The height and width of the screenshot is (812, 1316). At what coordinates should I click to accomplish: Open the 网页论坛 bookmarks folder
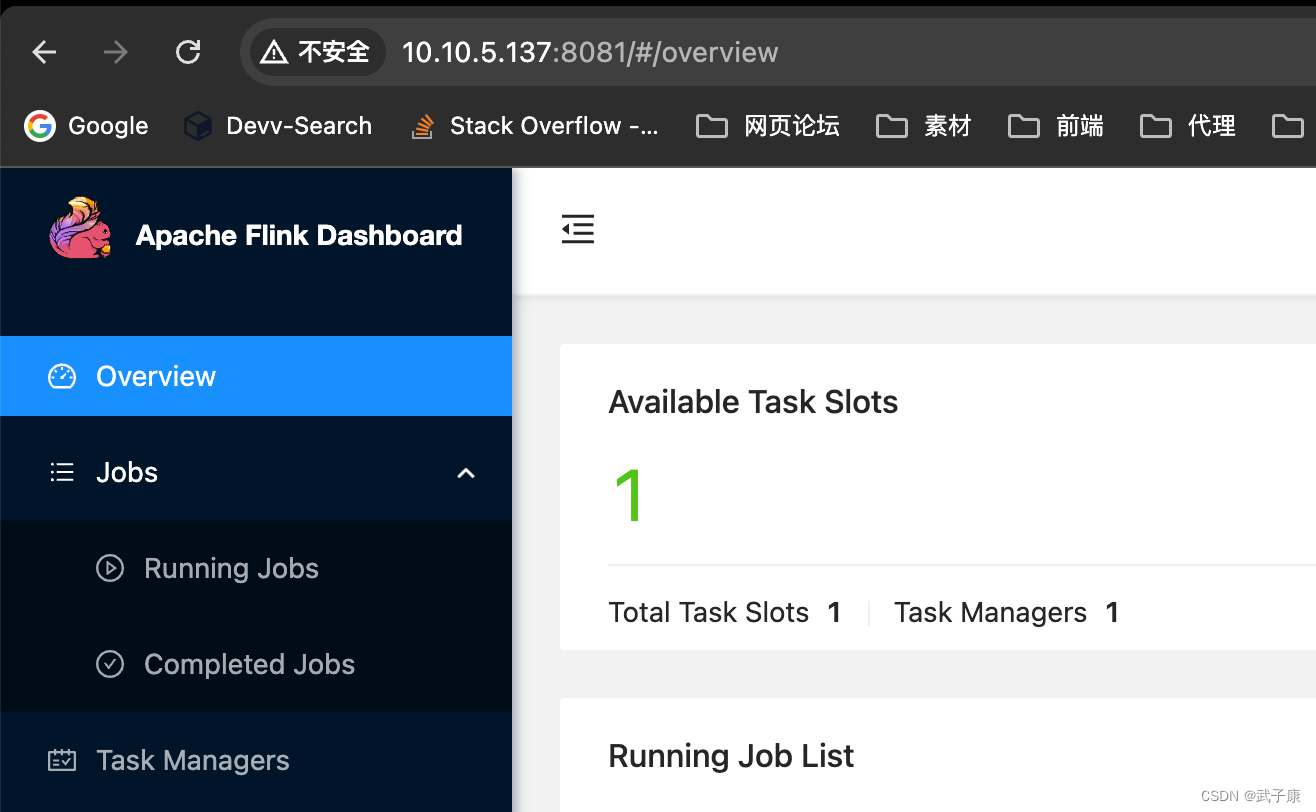(767, 125)
